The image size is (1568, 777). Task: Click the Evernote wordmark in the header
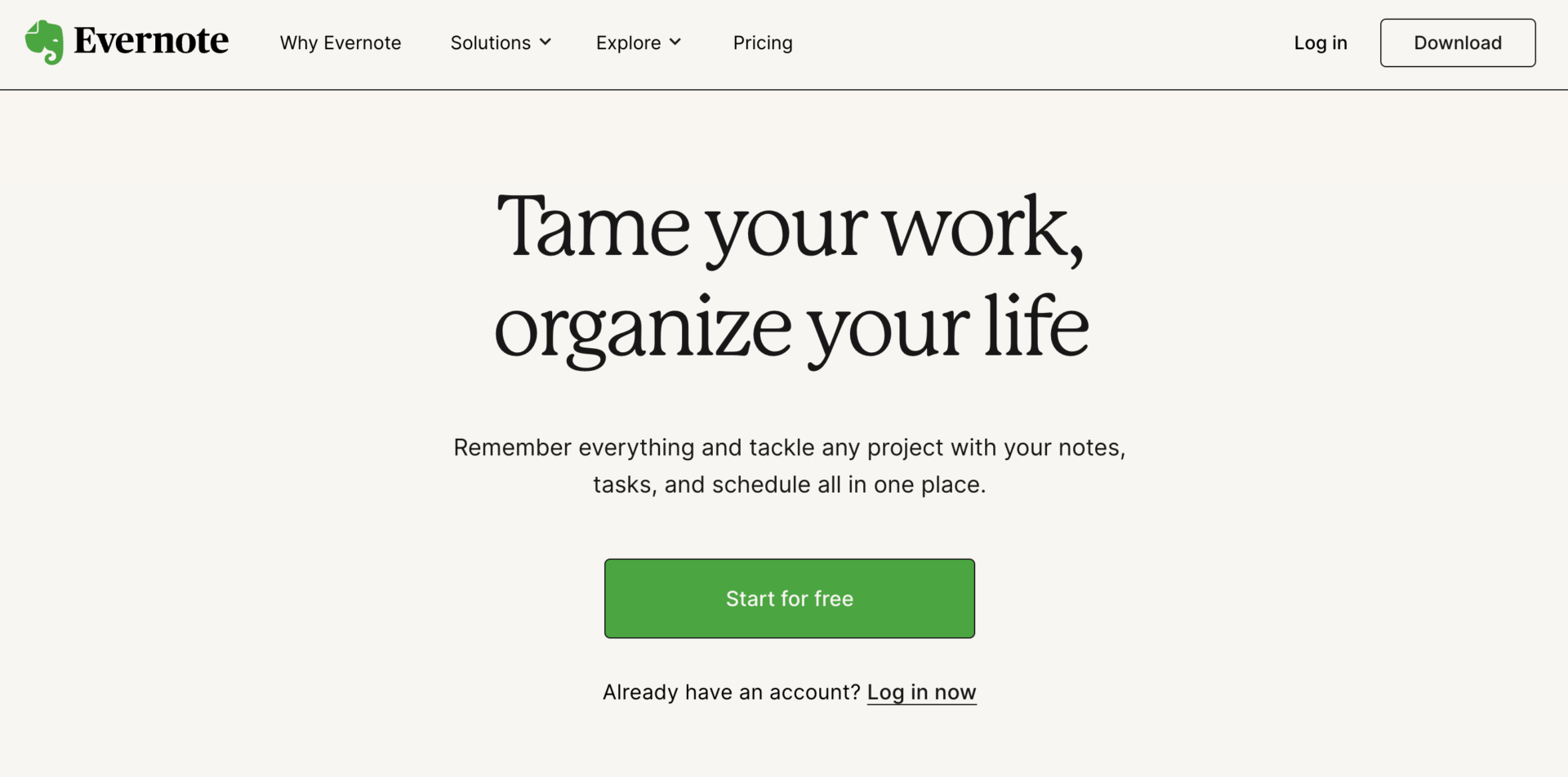pyautogui.click(x=150, y=41)
